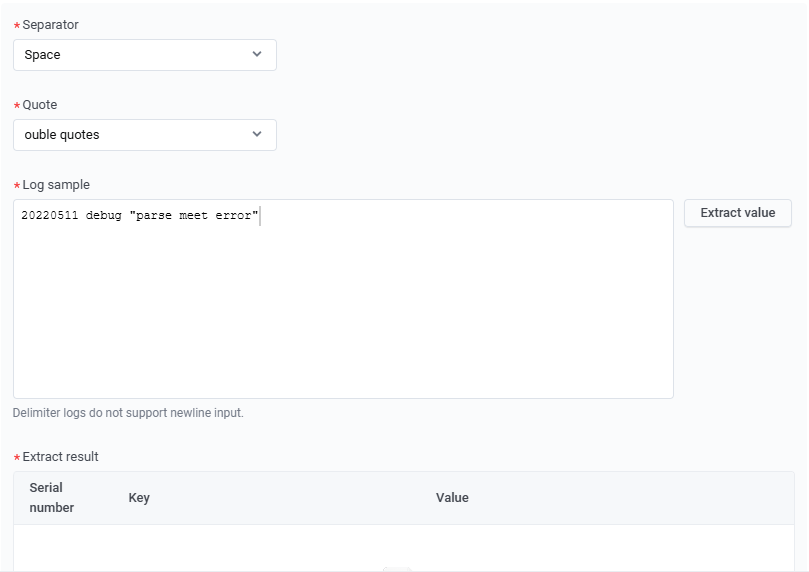Viewport: 809px width, 572px height.
Task: Click the Log sample field label
Action: point(56,185)
